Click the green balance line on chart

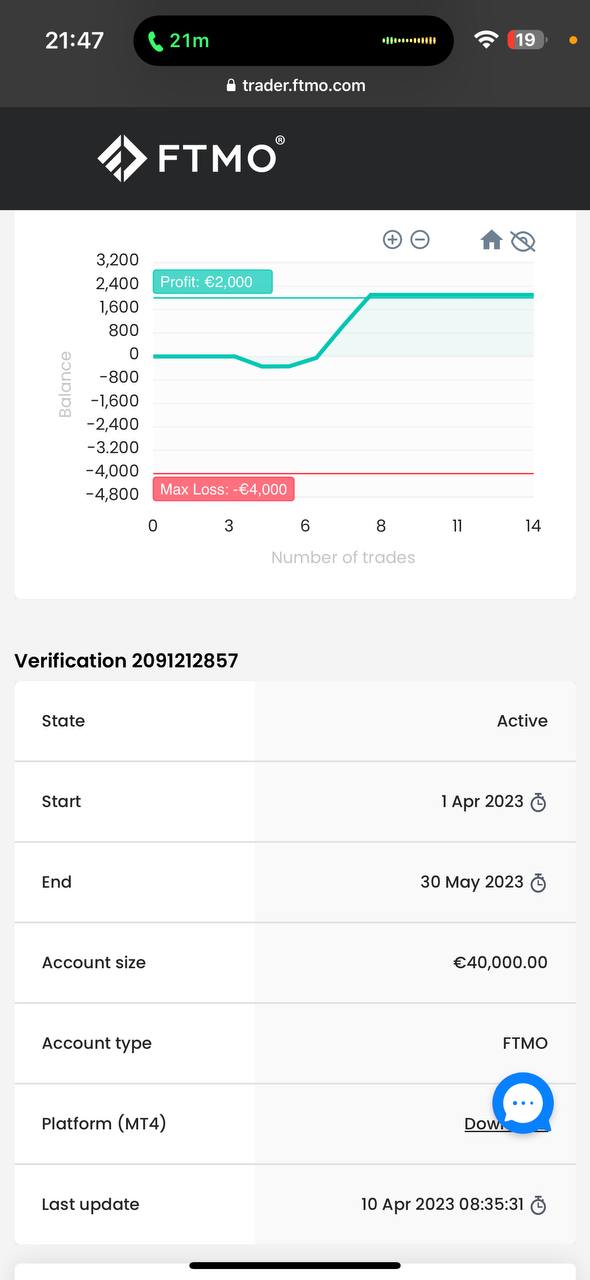tap(342, 326)
